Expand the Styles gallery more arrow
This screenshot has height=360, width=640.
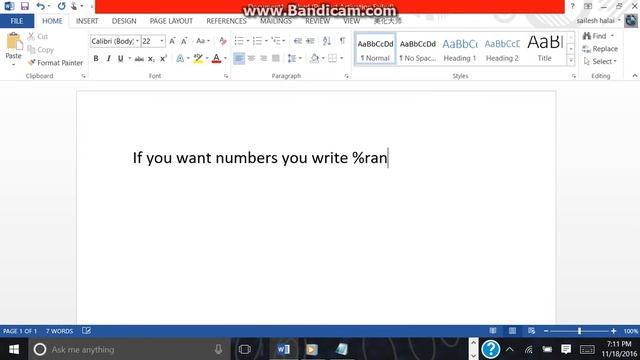pos(571,60)
